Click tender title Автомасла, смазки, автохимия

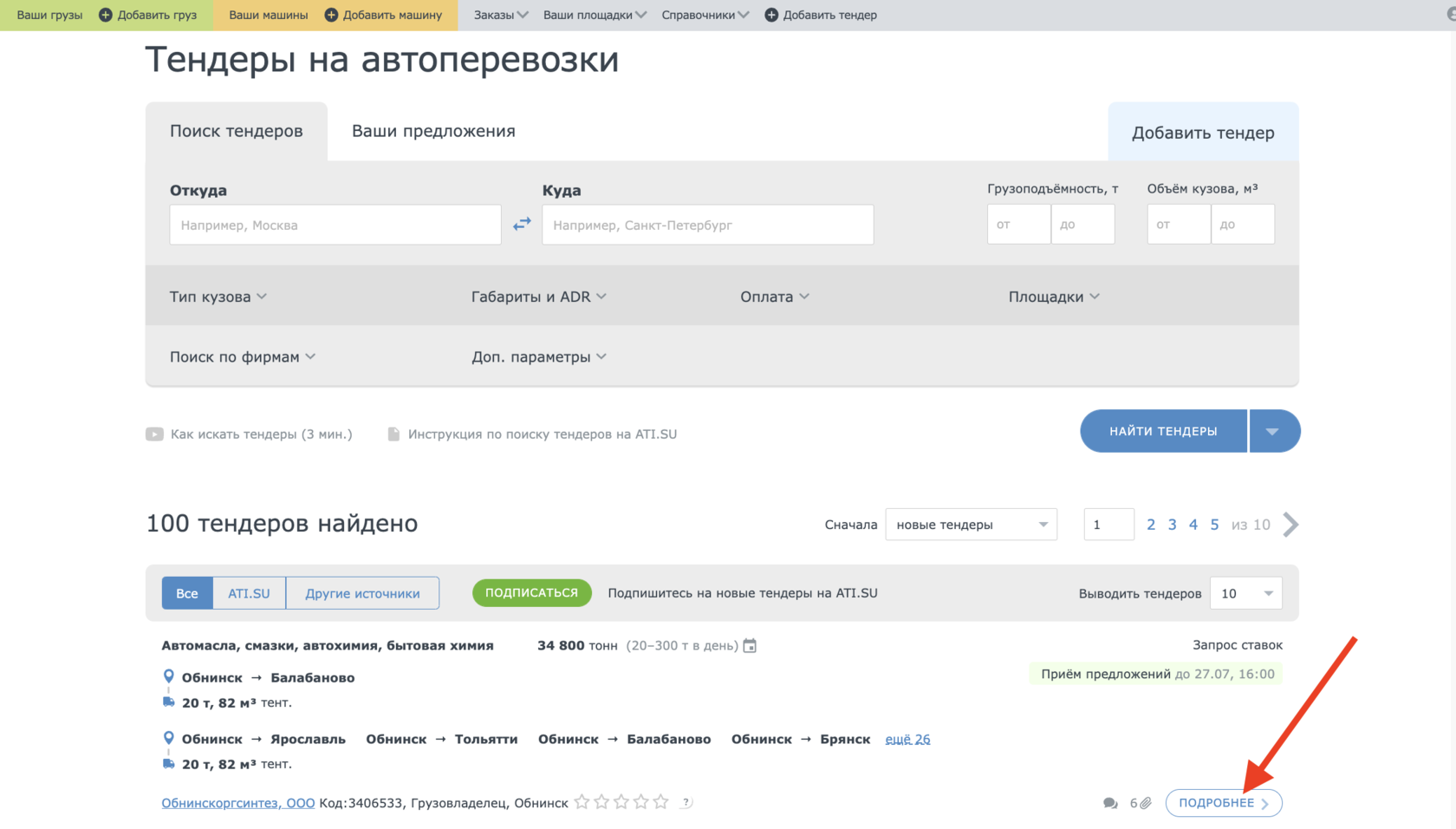point(328,645)
